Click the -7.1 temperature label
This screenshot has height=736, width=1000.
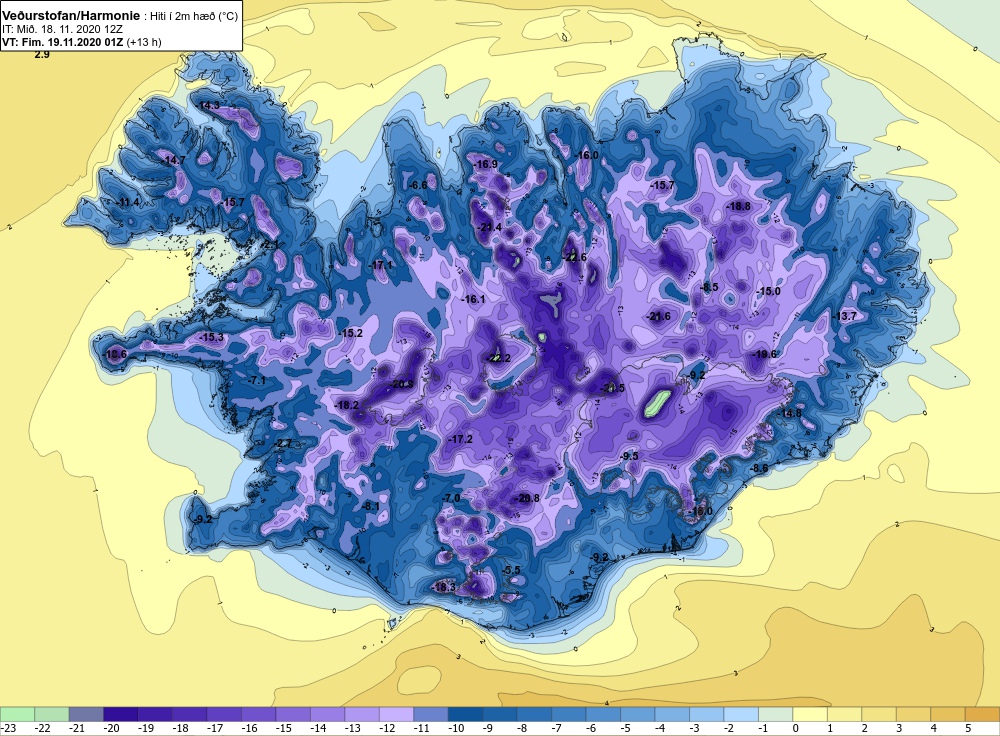pyautogui.click(x=257, y=380)
